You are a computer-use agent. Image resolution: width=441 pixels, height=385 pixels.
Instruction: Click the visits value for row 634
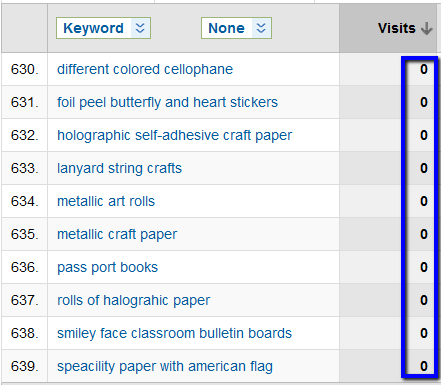pos(423,201)
